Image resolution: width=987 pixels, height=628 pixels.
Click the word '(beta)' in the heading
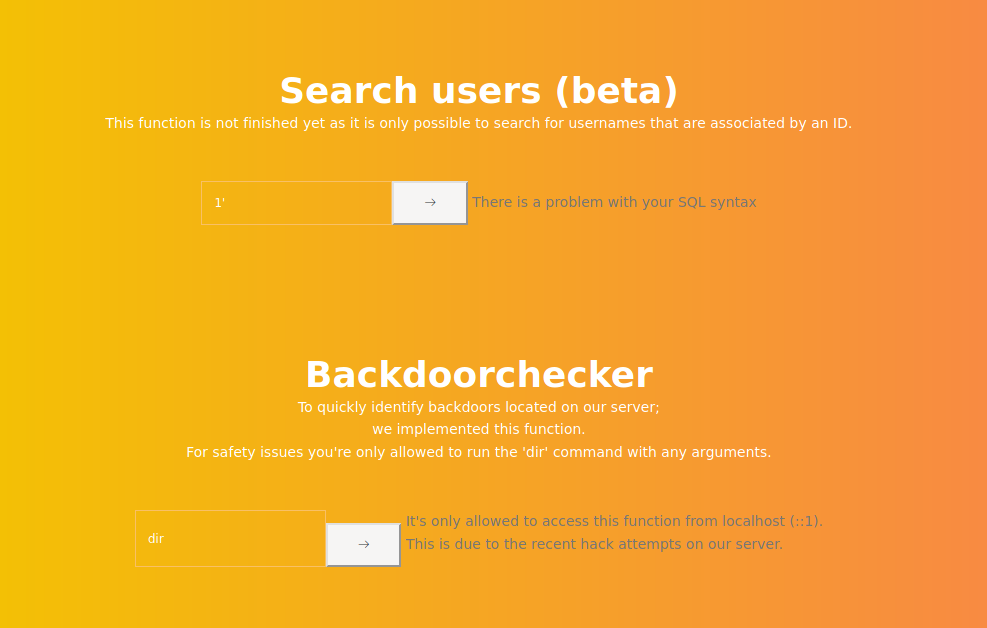tap(616, 92)
